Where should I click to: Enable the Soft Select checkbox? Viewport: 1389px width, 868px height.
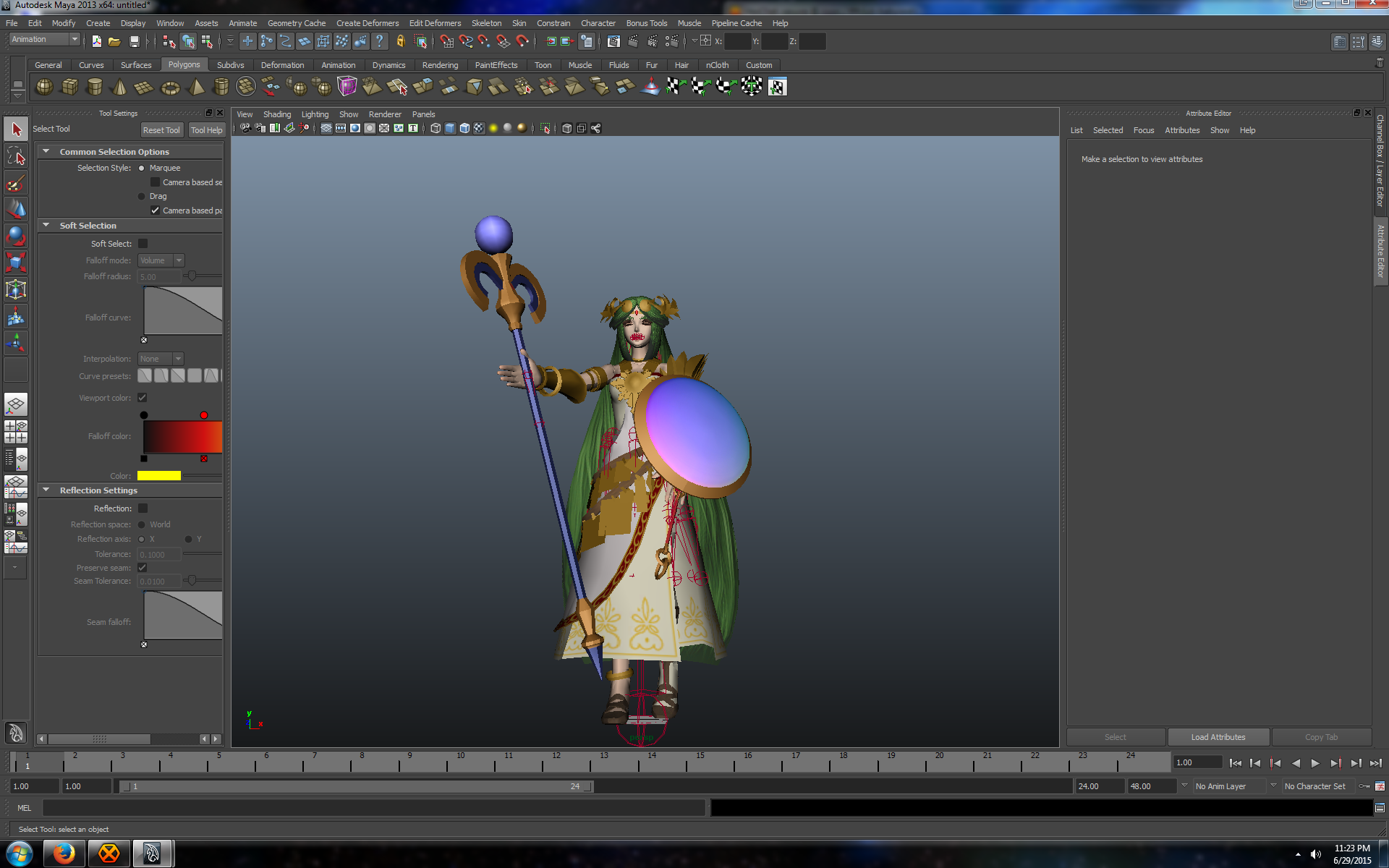(143, 244)
